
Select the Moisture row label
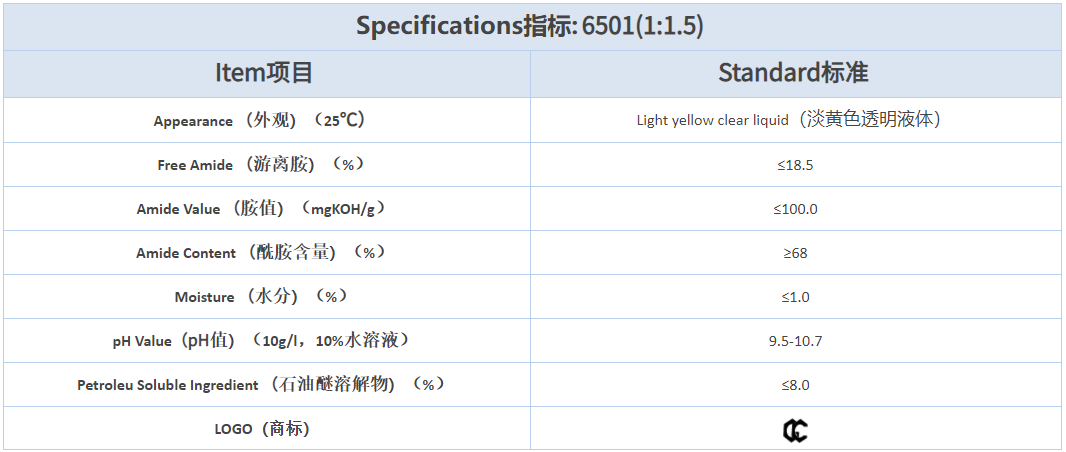(x=261, y=297)
